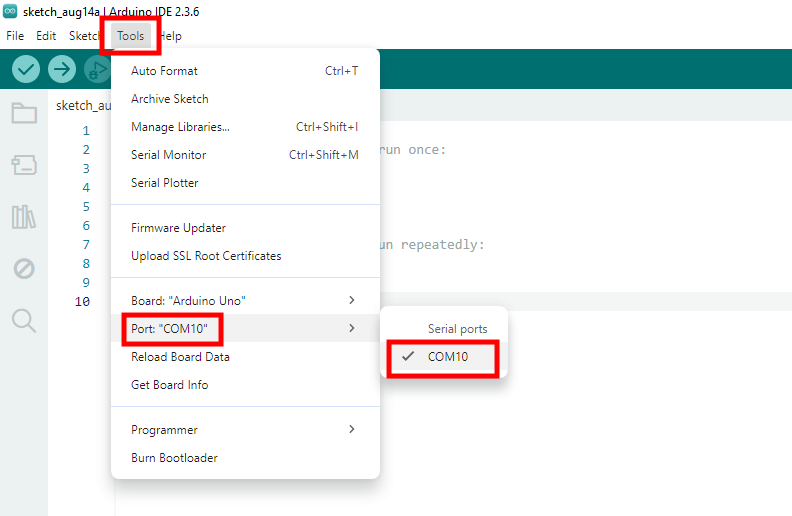
Task: Start the debugger via the Debug icon
Action: click(97, 69)
